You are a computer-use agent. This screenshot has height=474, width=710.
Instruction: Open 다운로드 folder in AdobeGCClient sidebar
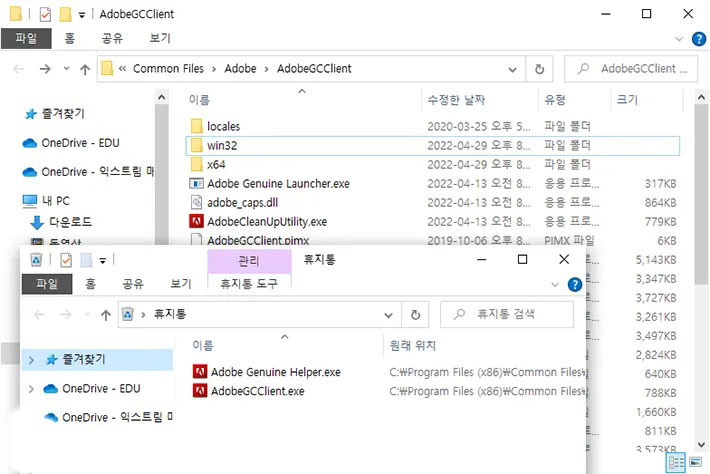pos(60,222)
